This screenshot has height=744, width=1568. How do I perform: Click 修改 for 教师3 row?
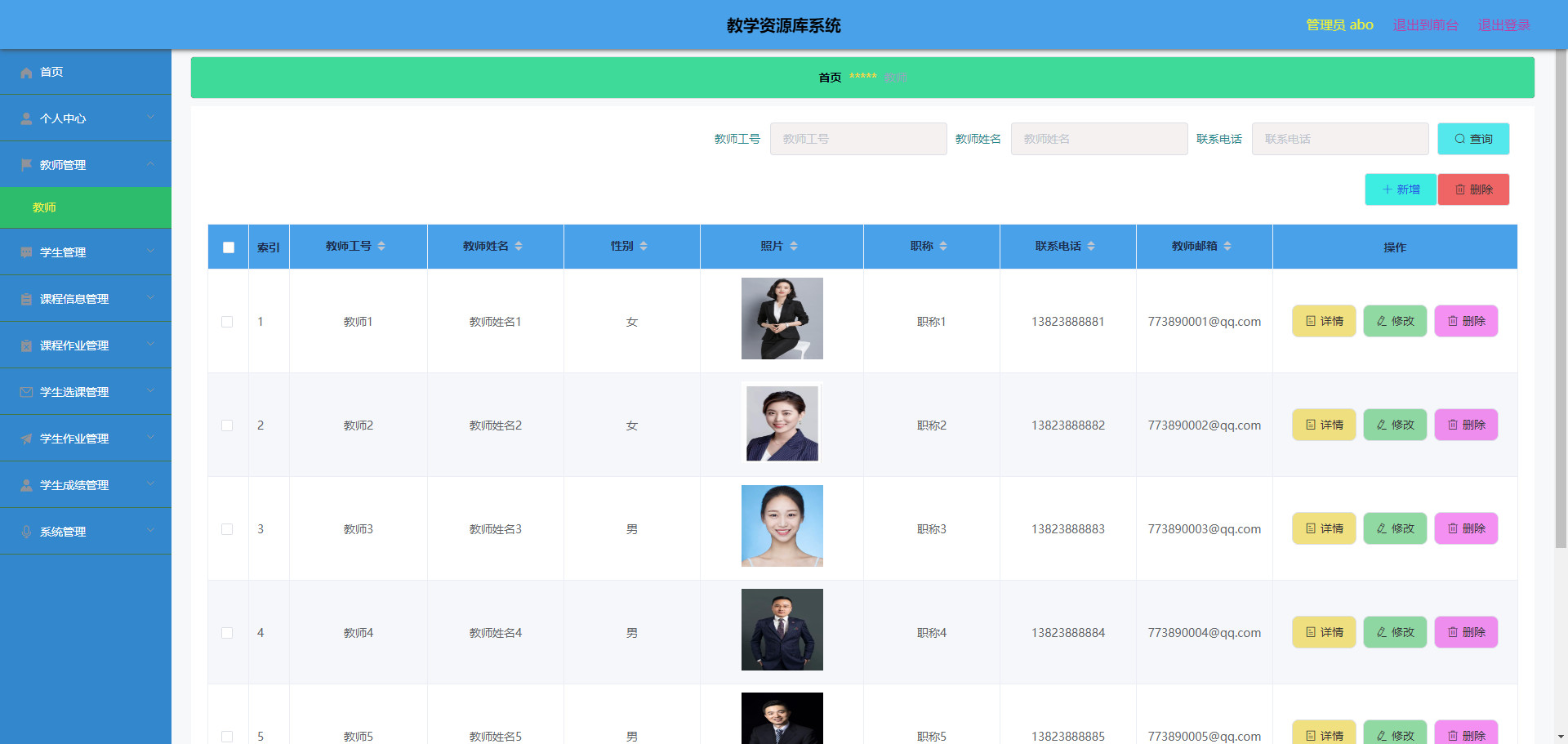(x=1395, y=528)
